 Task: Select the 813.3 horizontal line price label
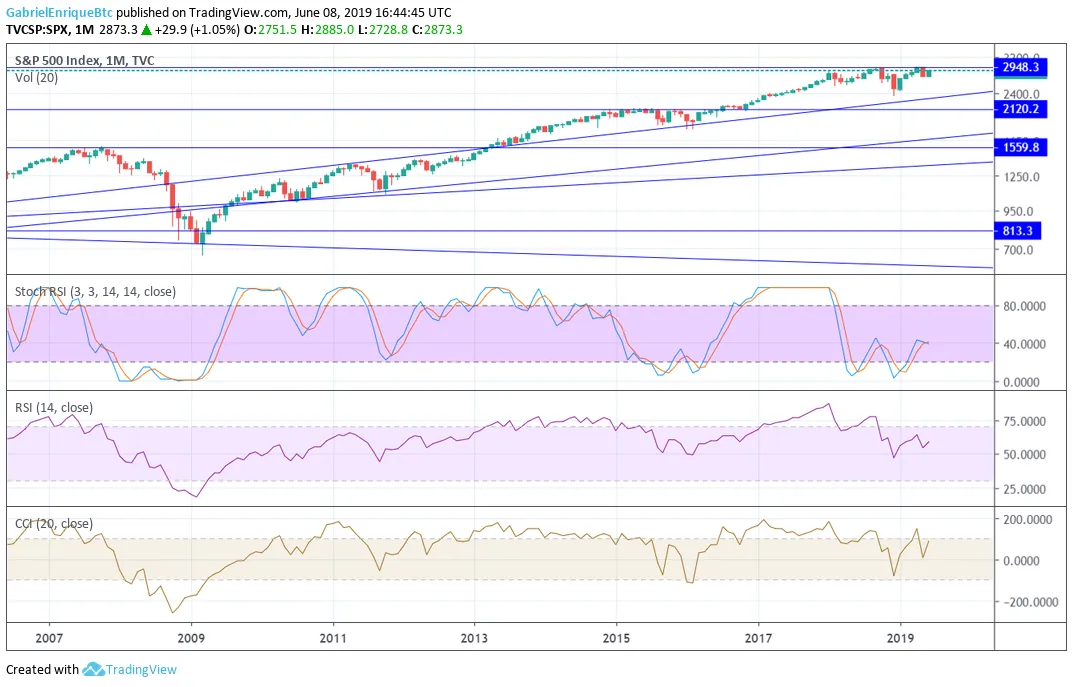[x=1018, y=231]
